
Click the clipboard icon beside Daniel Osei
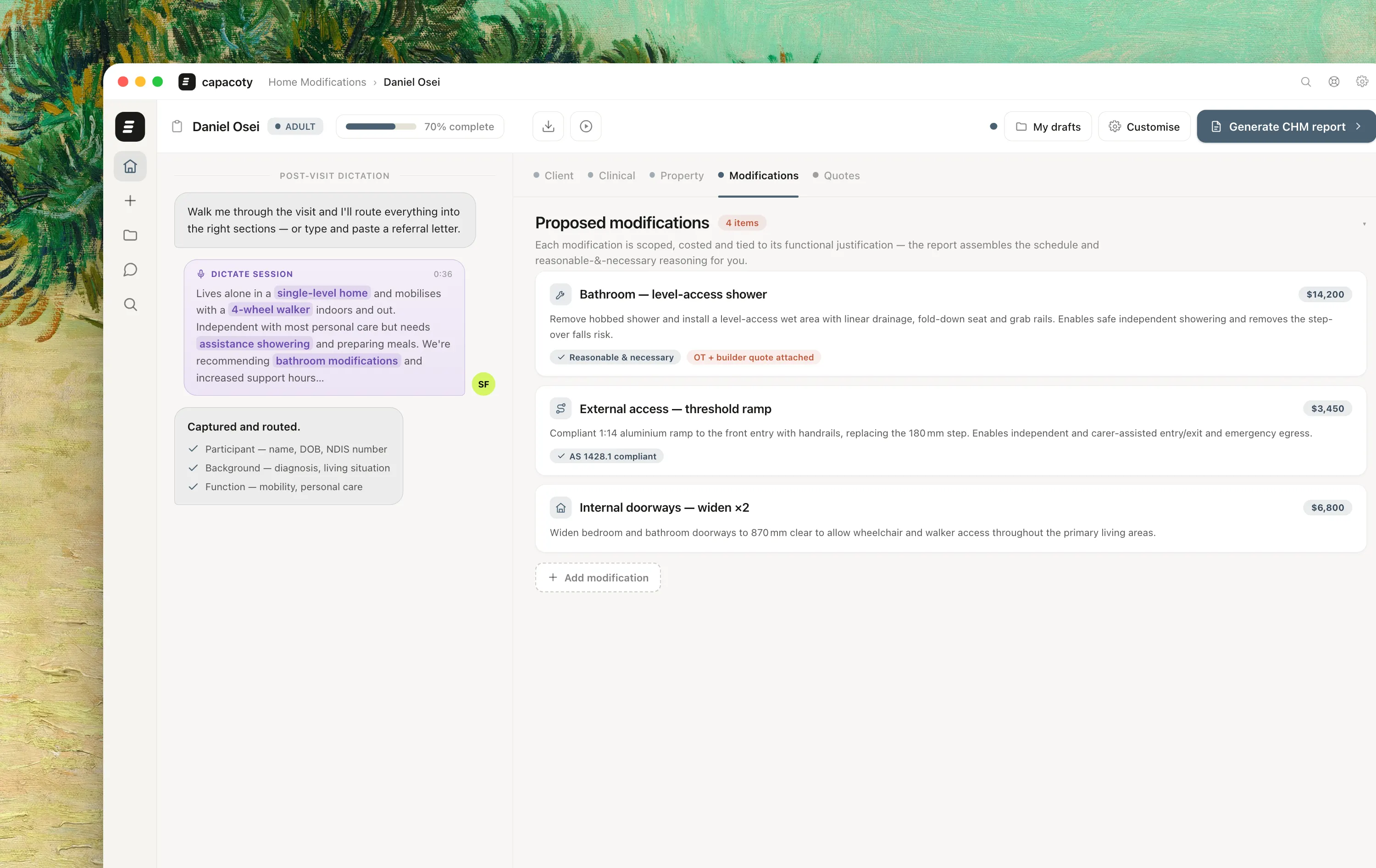(x=177, y=126)
